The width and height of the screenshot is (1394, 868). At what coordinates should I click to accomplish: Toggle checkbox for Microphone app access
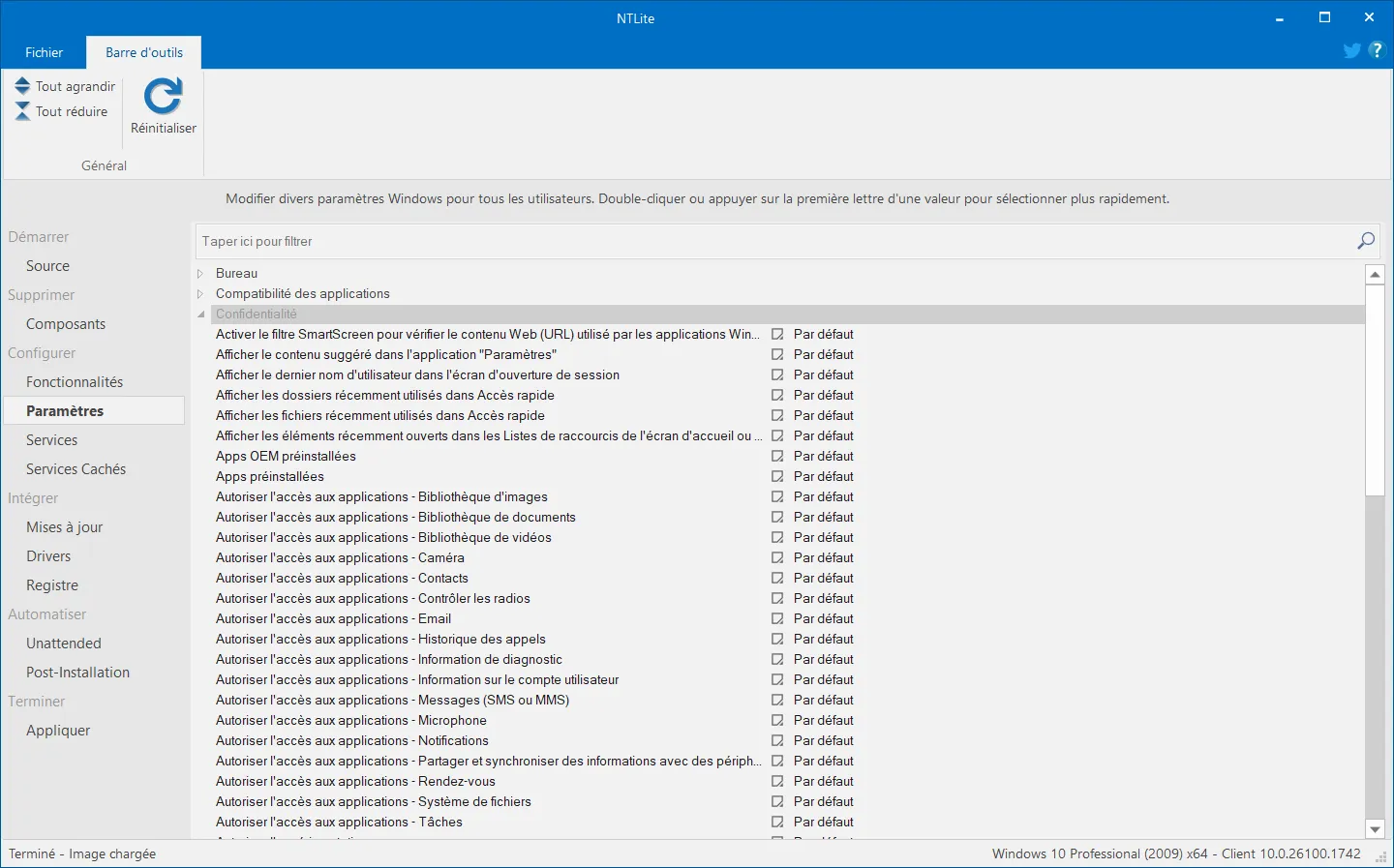777,720
